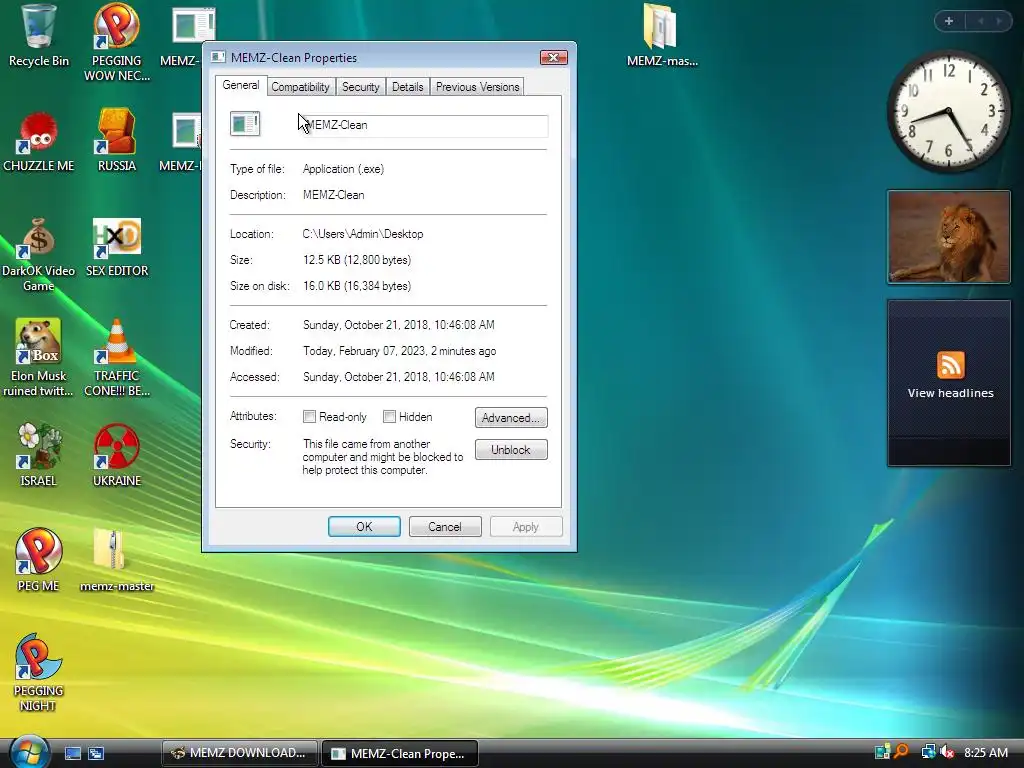Viewport: 1024px width, 768px height.
Task: Click the 8:25 AM taskbar clock
Action: pyautogui.click(x=985, y=752)
